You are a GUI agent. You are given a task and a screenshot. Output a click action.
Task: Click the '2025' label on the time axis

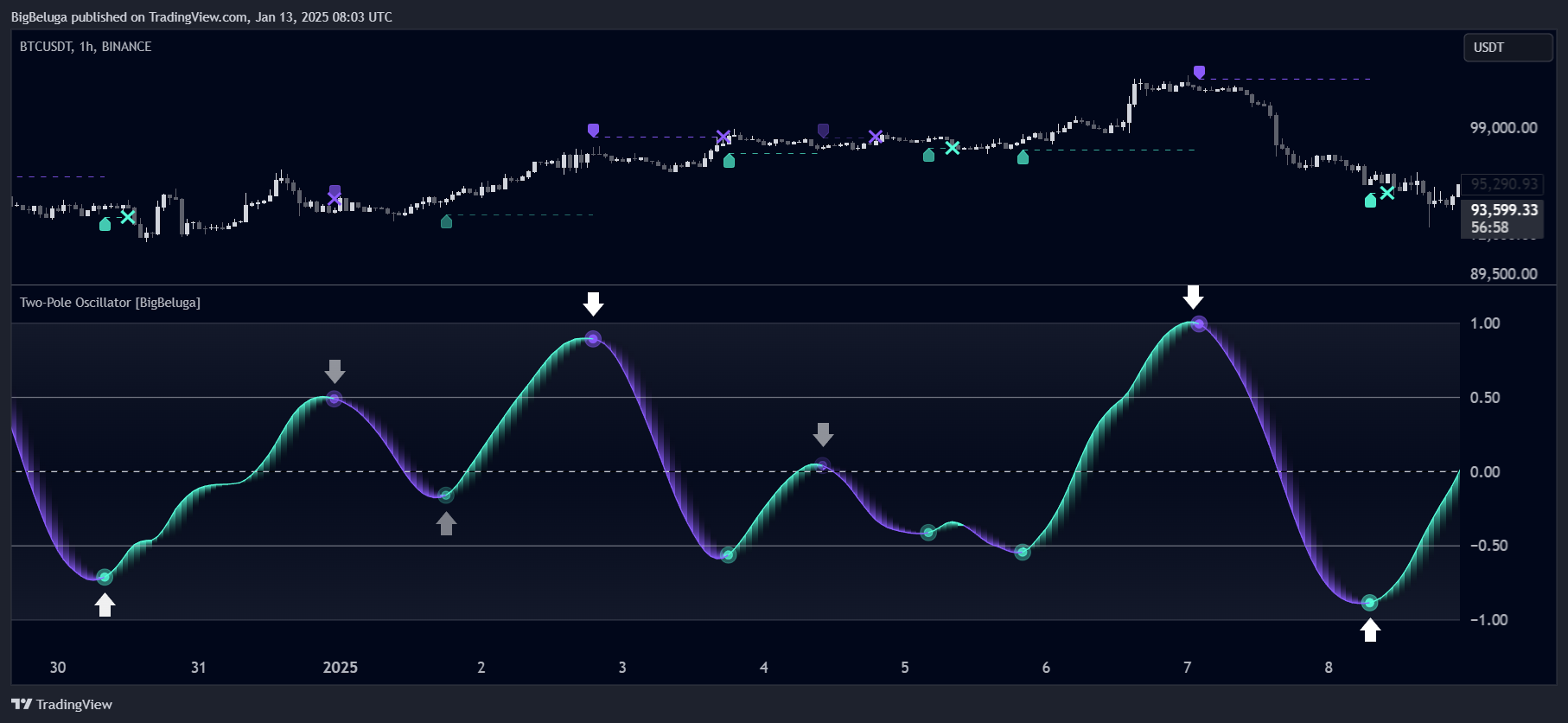pos(341,668)
